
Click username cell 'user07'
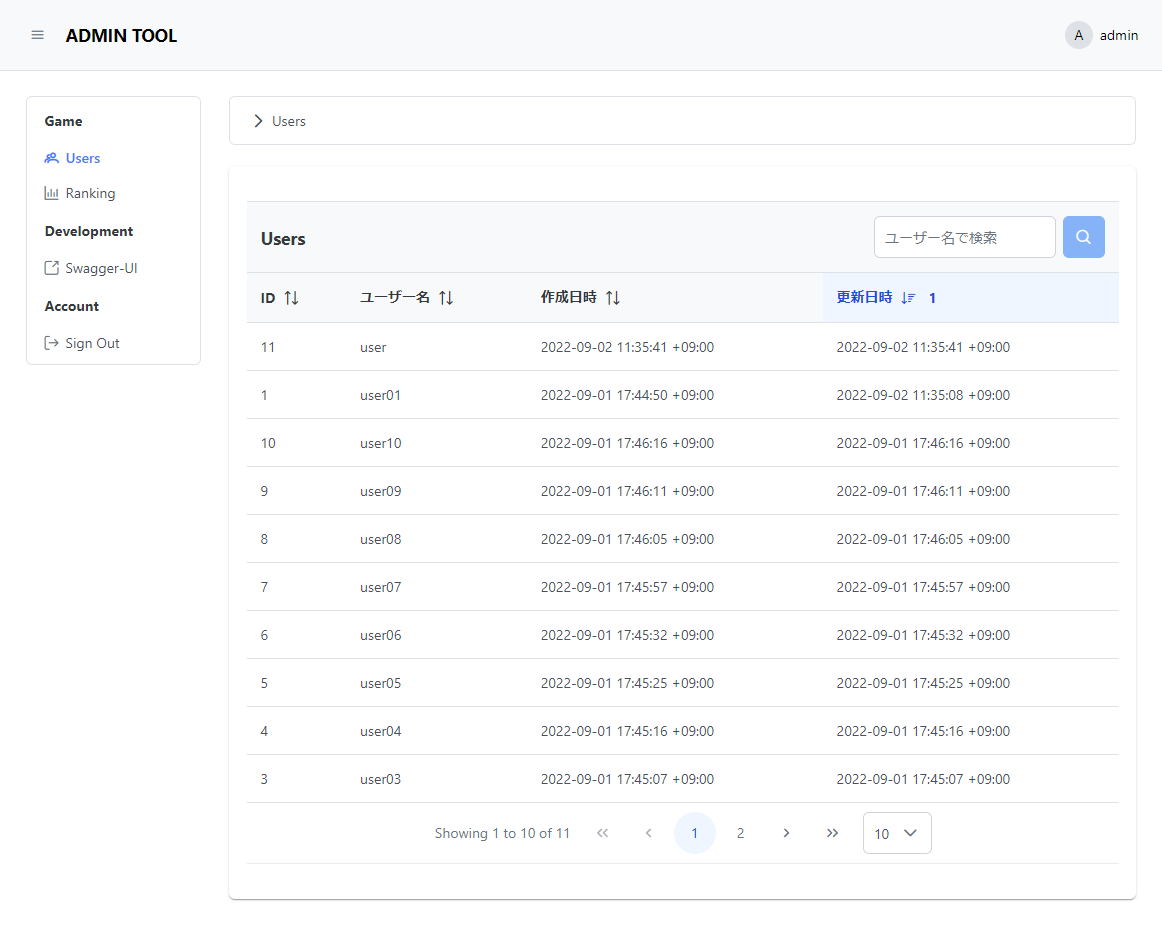[380, 588]
